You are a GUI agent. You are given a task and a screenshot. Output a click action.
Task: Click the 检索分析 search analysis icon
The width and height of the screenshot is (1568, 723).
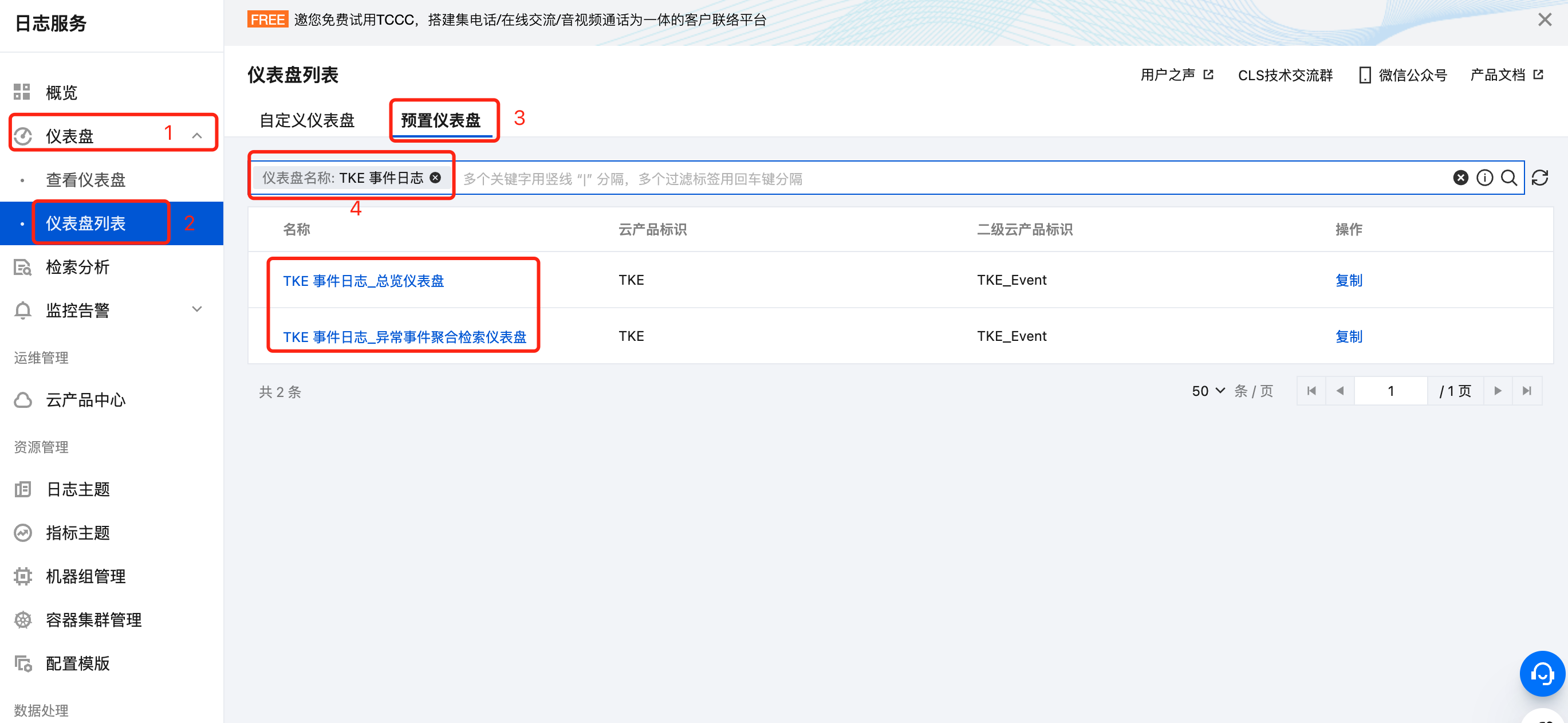(22, 267)
